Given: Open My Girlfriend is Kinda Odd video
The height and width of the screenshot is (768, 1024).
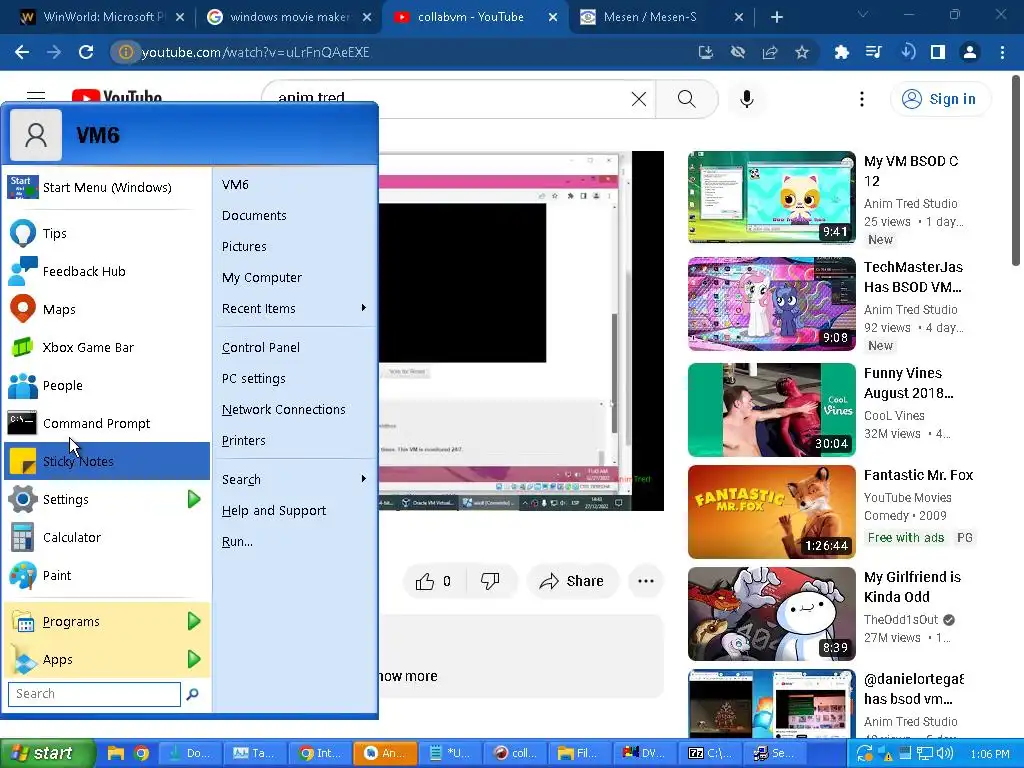Looking at the screenshot, I should click(771, 614).
